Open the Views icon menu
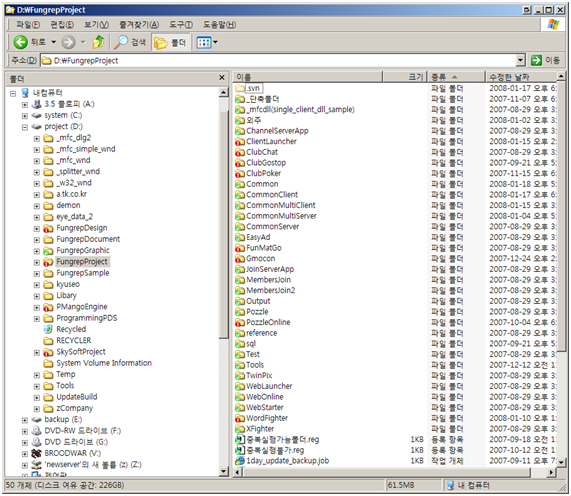The image size is (571, 496). click(204, 43)
